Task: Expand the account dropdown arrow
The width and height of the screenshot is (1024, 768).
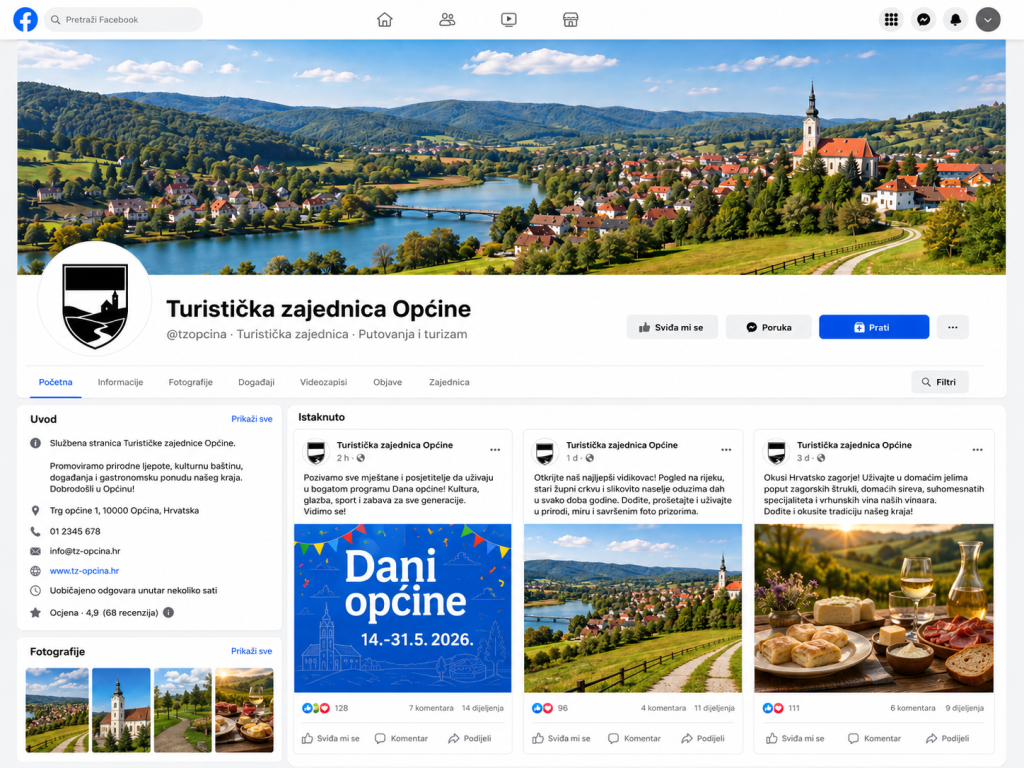Action: coord(987,20)
